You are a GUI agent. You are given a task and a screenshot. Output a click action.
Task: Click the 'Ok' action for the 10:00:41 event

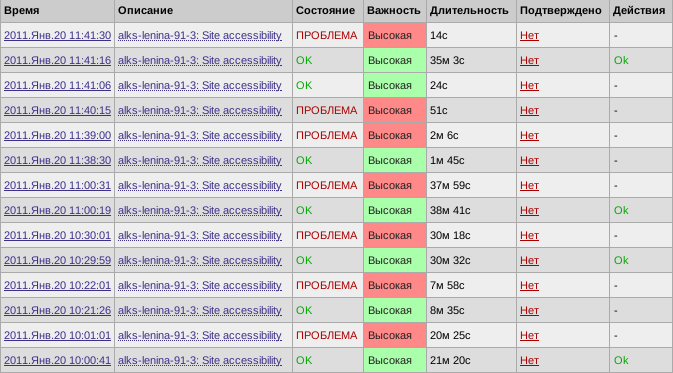pyautogui.click(x=621, y=361)
